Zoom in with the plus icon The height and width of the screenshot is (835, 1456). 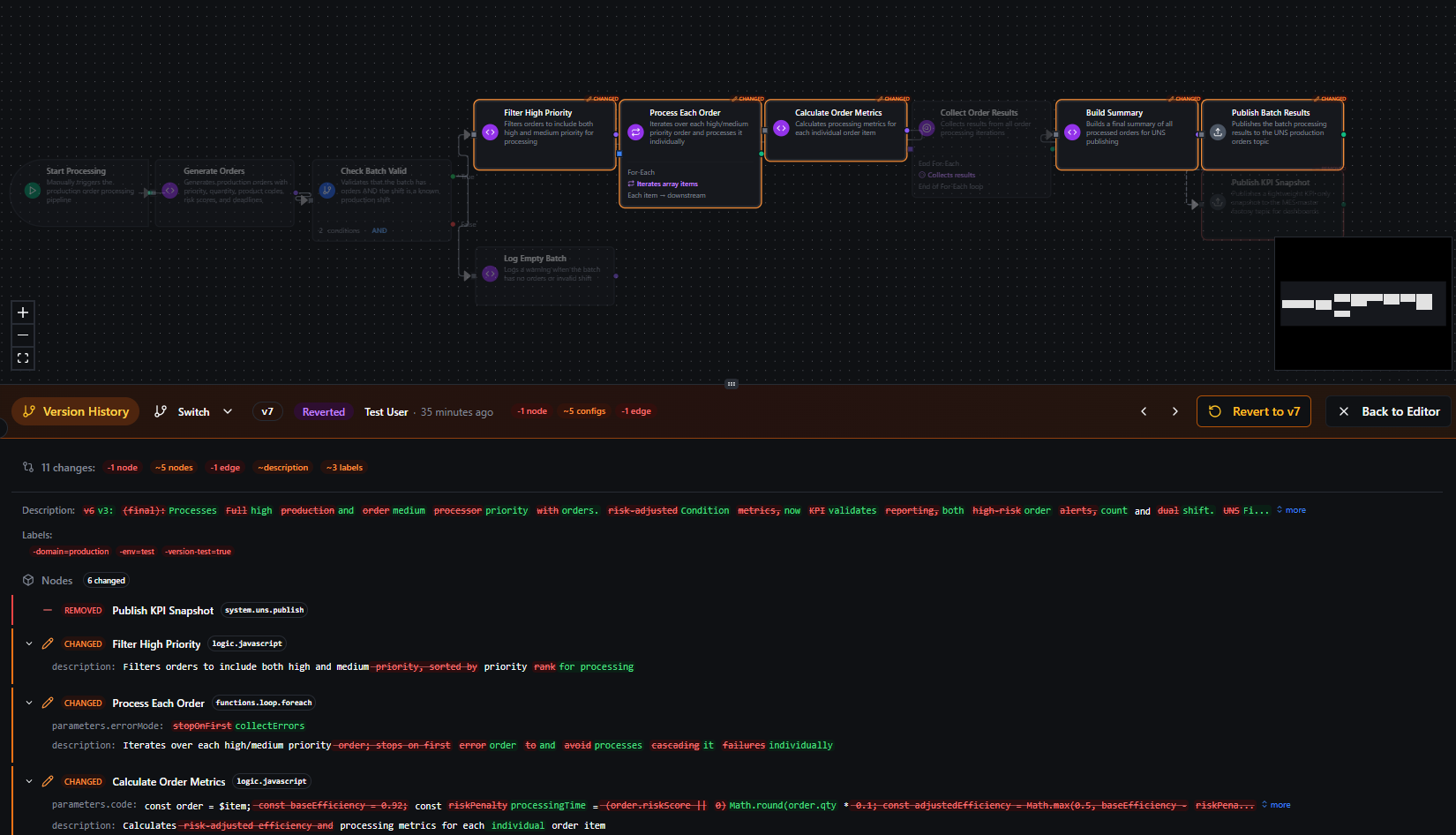point(23,312)
